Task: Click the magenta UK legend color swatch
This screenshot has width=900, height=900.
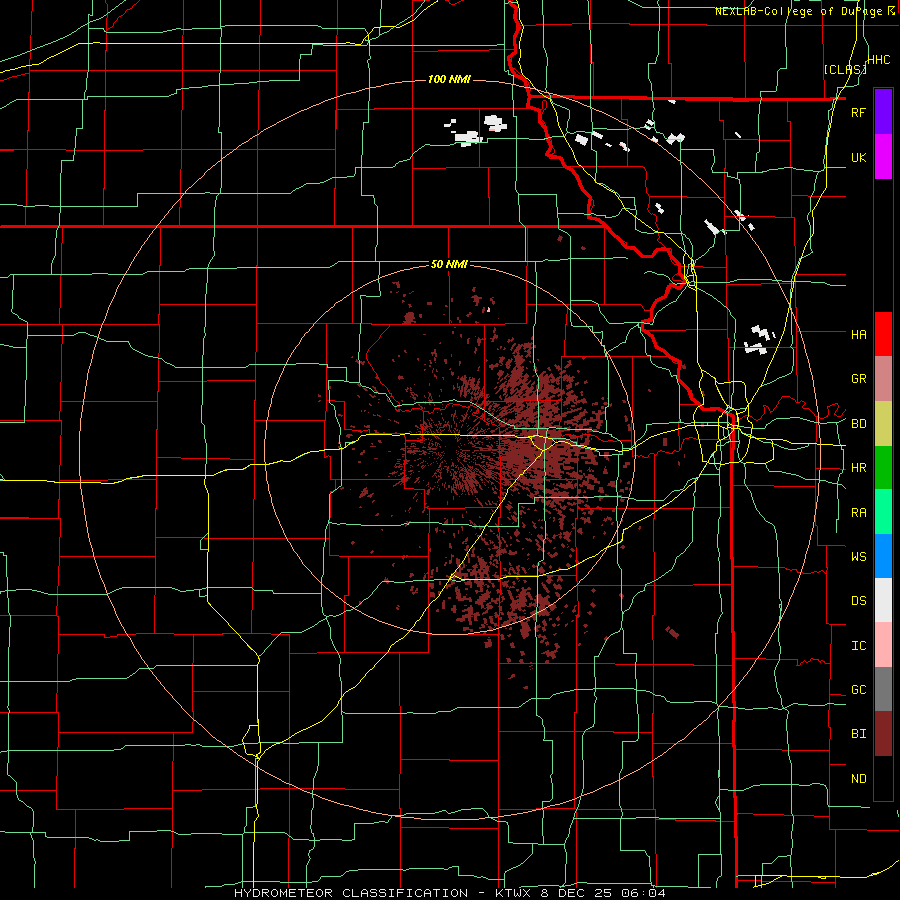Action: pyautogui.click(x=883, y=157)
